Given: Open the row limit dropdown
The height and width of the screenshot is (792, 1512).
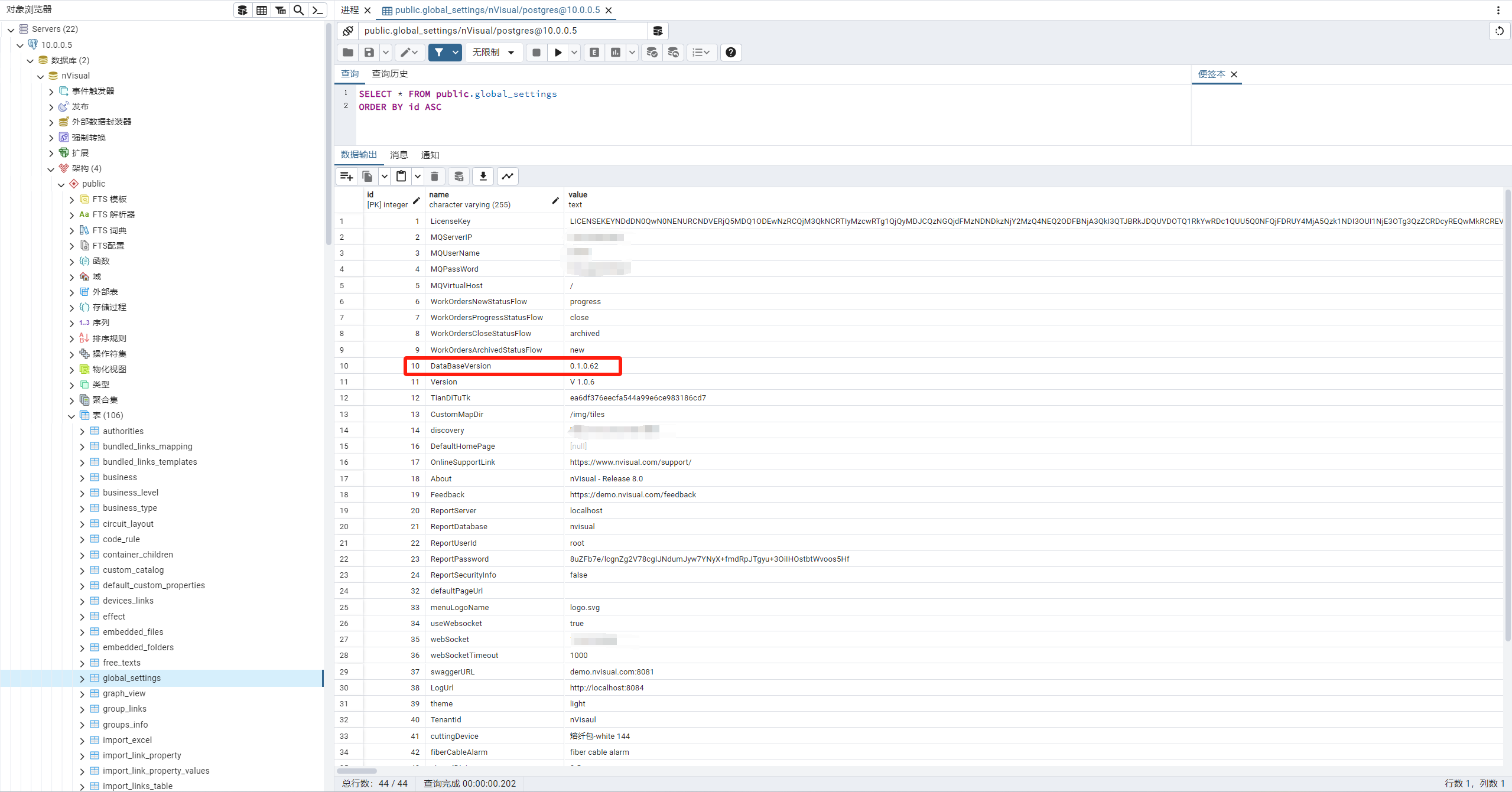Looking at the screenshot, I should [x=493, y=53].
